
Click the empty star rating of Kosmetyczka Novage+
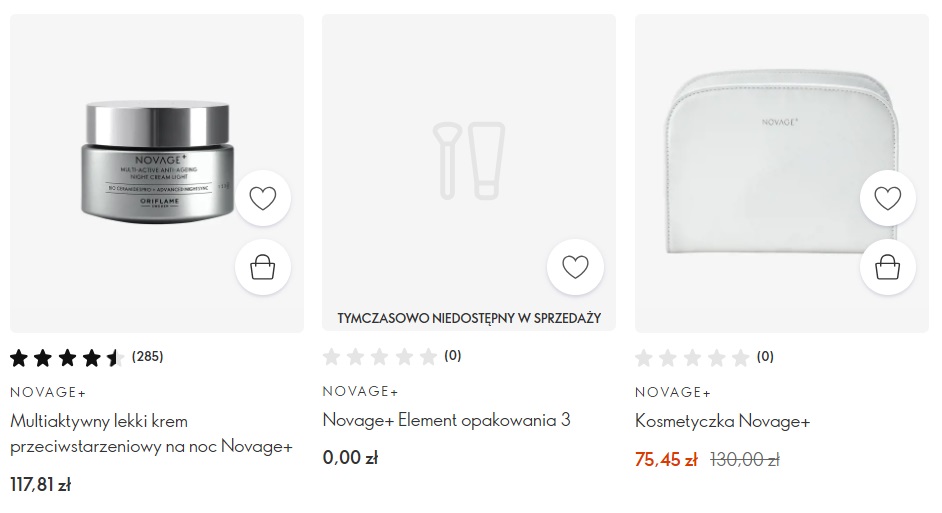coord(704,358)
